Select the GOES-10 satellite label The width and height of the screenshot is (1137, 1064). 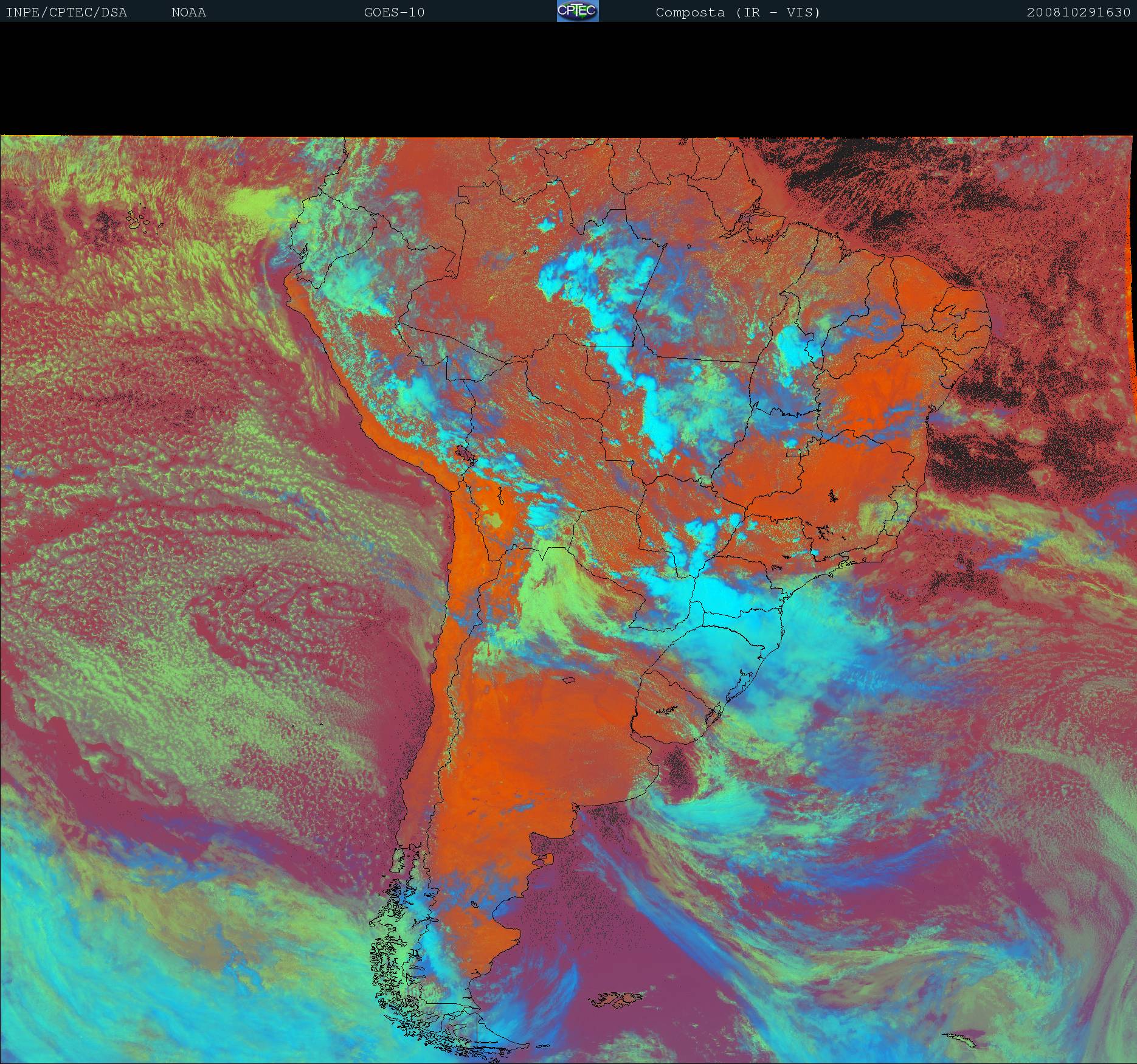pyautogui.click(x=394, y=12)
